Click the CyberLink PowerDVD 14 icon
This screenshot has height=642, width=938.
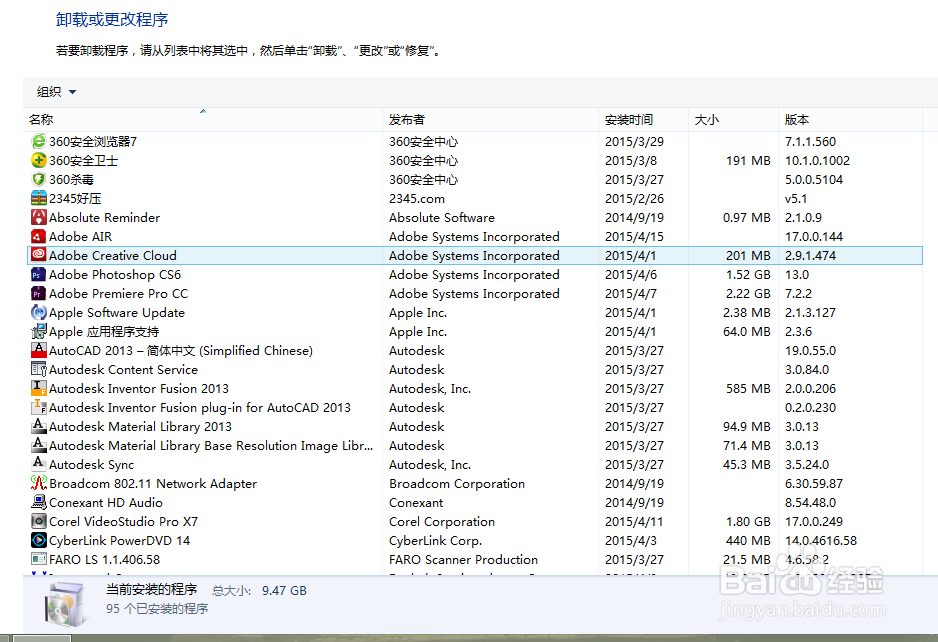38,540
